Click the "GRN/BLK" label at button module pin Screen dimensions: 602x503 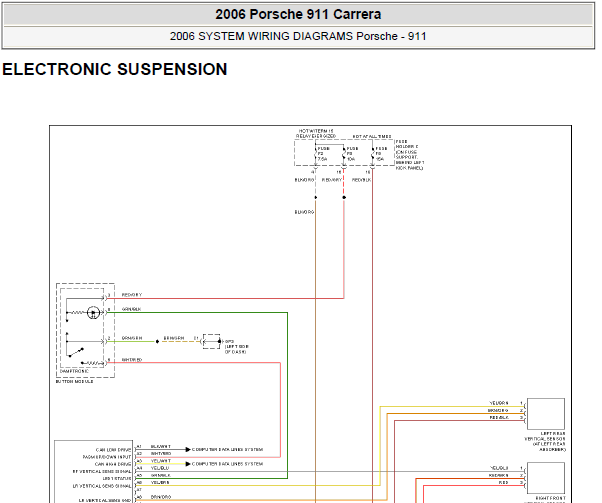[131, 309]
